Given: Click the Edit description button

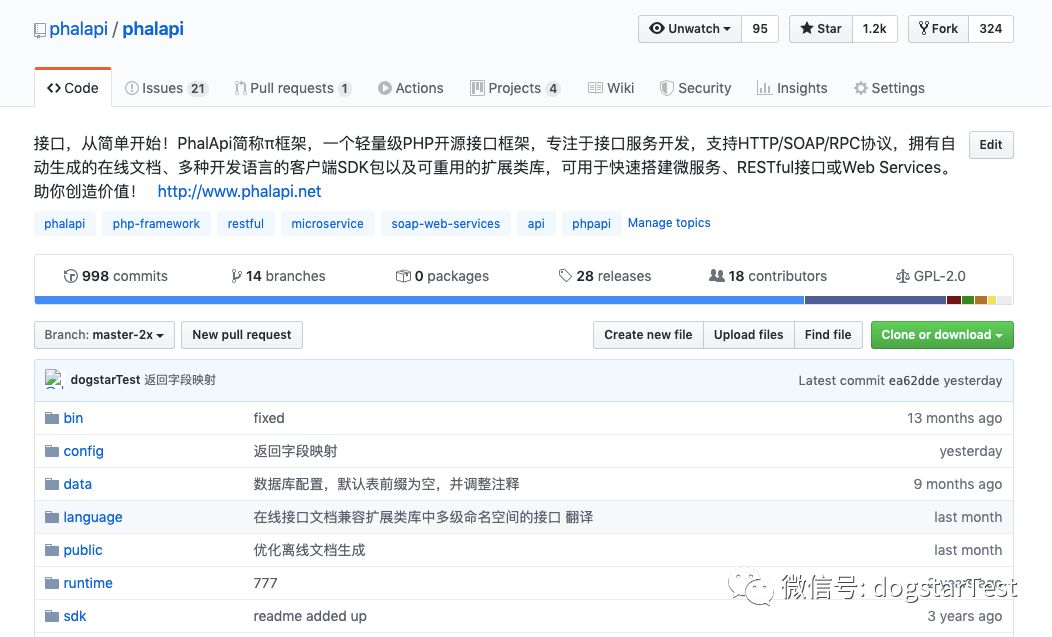Looking at the screenshot, I should (x=990, y=145).
